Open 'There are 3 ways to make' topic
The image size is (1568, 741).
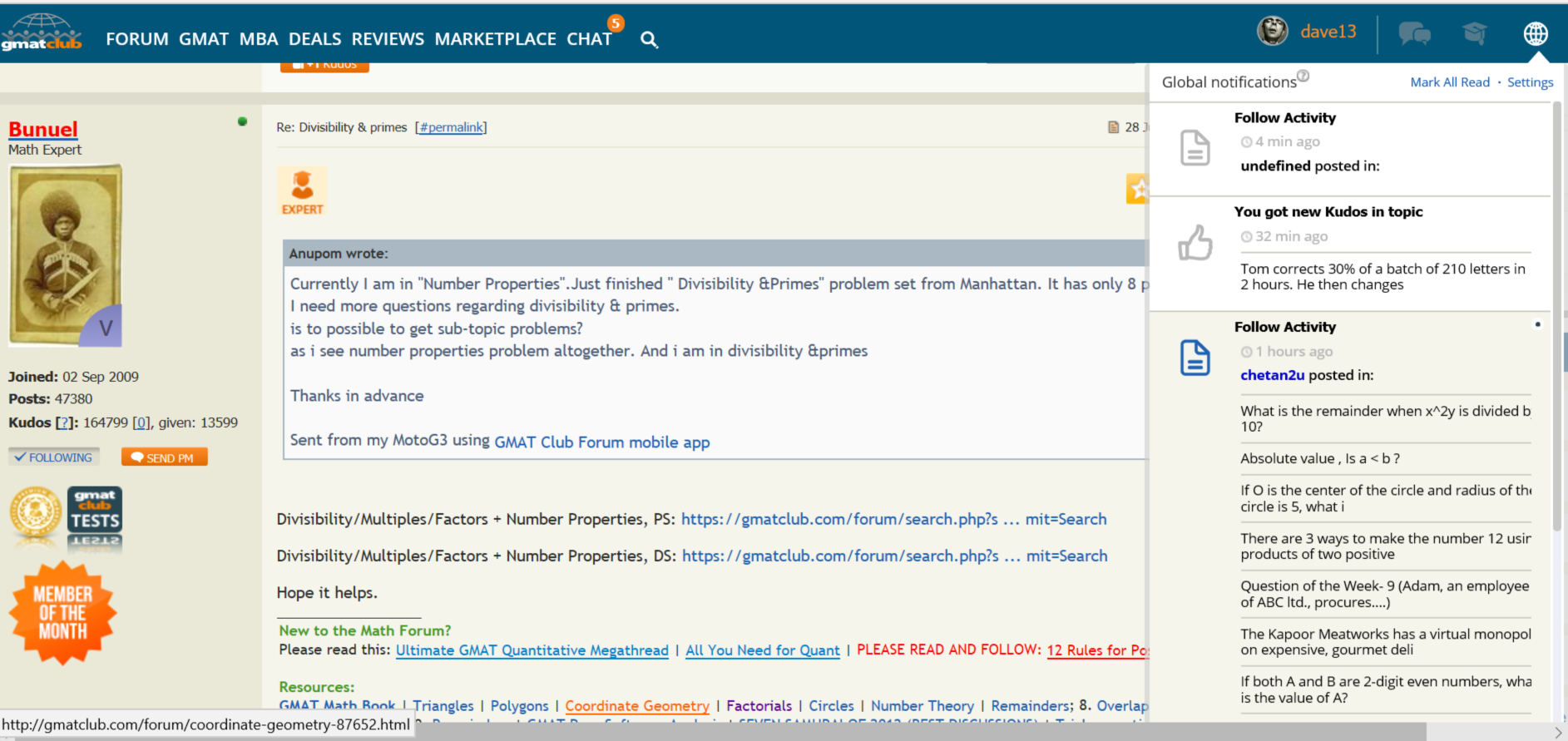coord(1386,546)
